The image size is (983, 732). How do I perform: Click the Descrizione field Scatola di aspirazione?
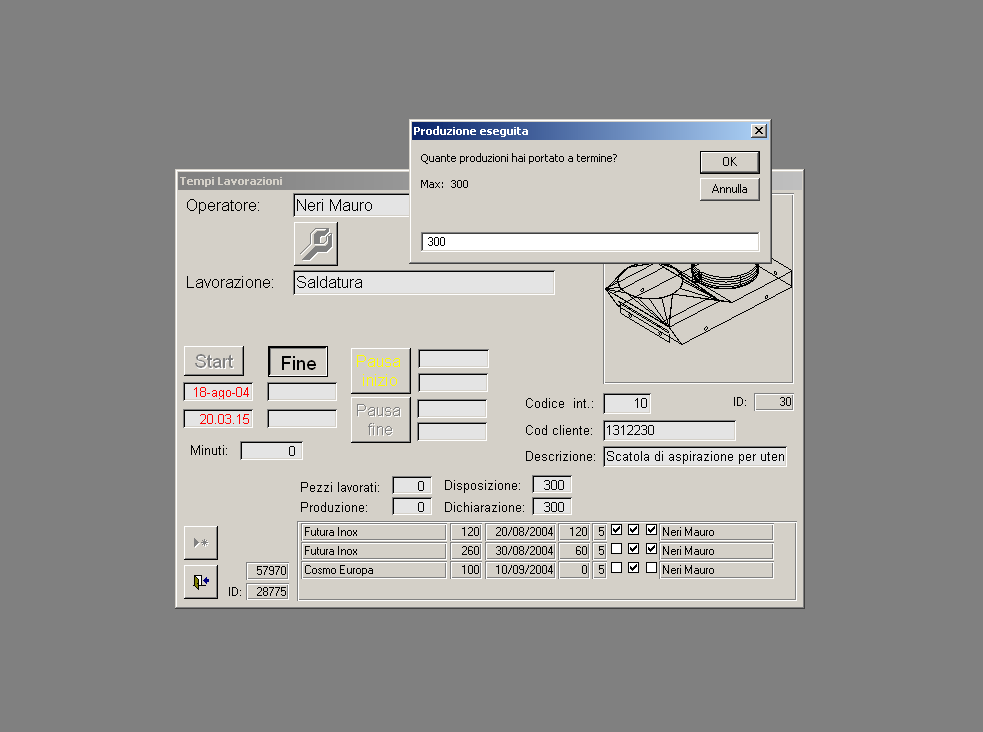(695, 457)
